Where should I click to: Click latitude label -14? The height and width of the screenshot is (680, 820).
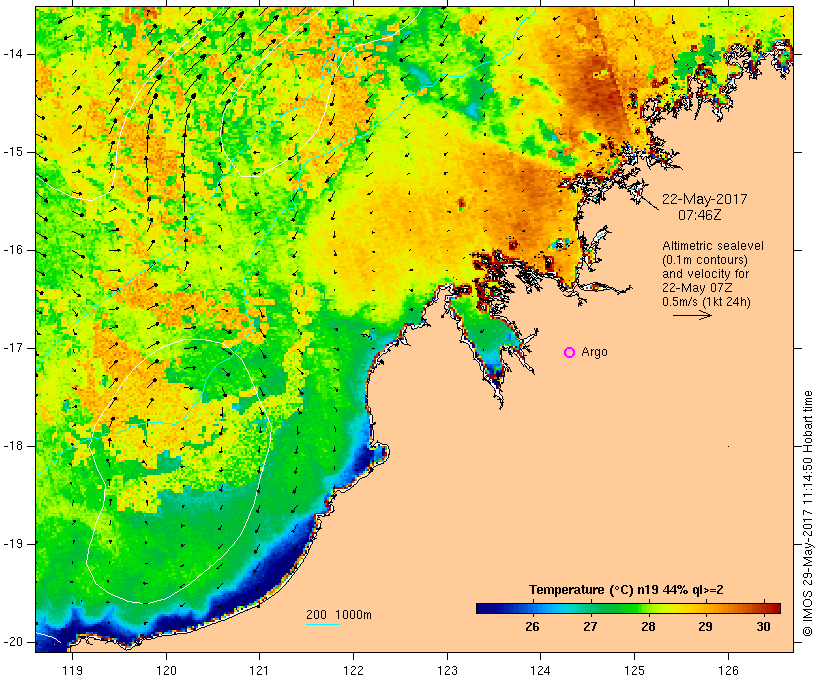pos(12,54)
